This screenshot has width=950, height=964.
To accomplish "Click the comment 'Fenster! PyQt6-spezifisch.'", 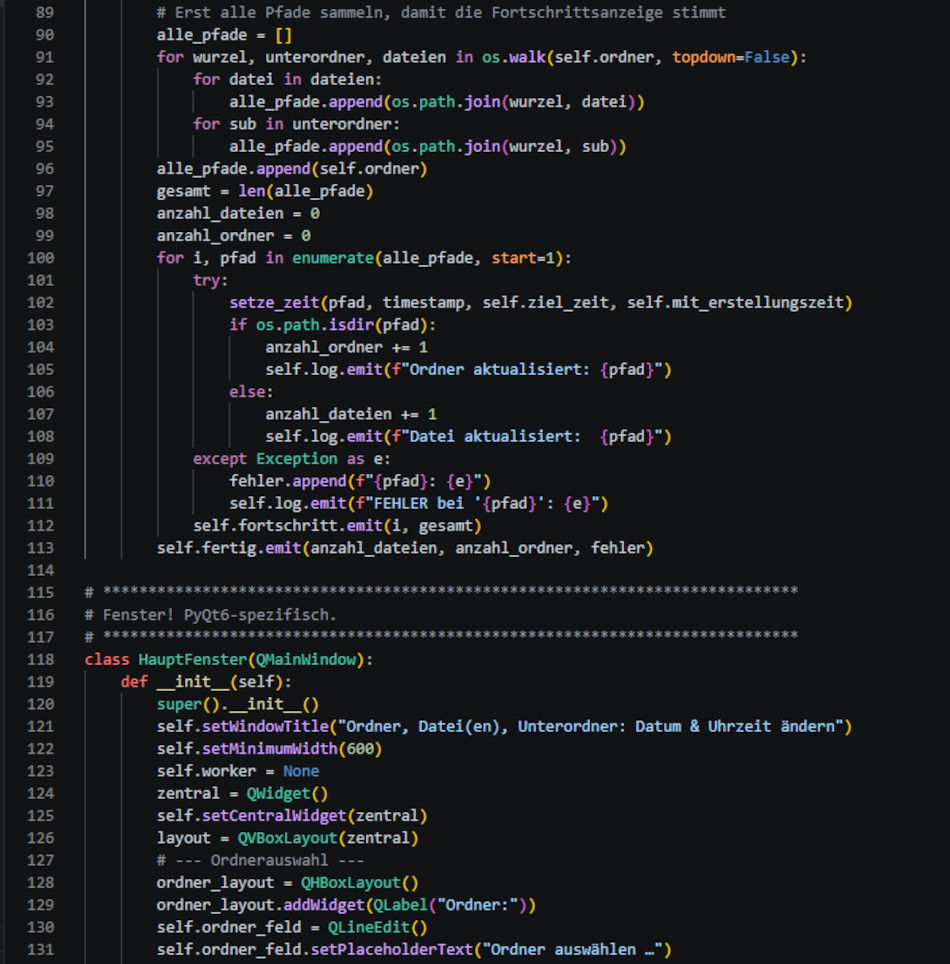I will [x=220, y=615].
